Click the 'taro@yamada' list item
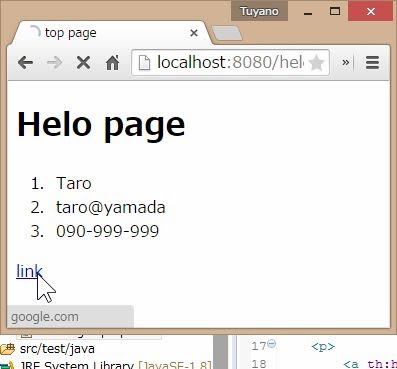The width and height of the screenshot is (397, 369). (111, 207)
